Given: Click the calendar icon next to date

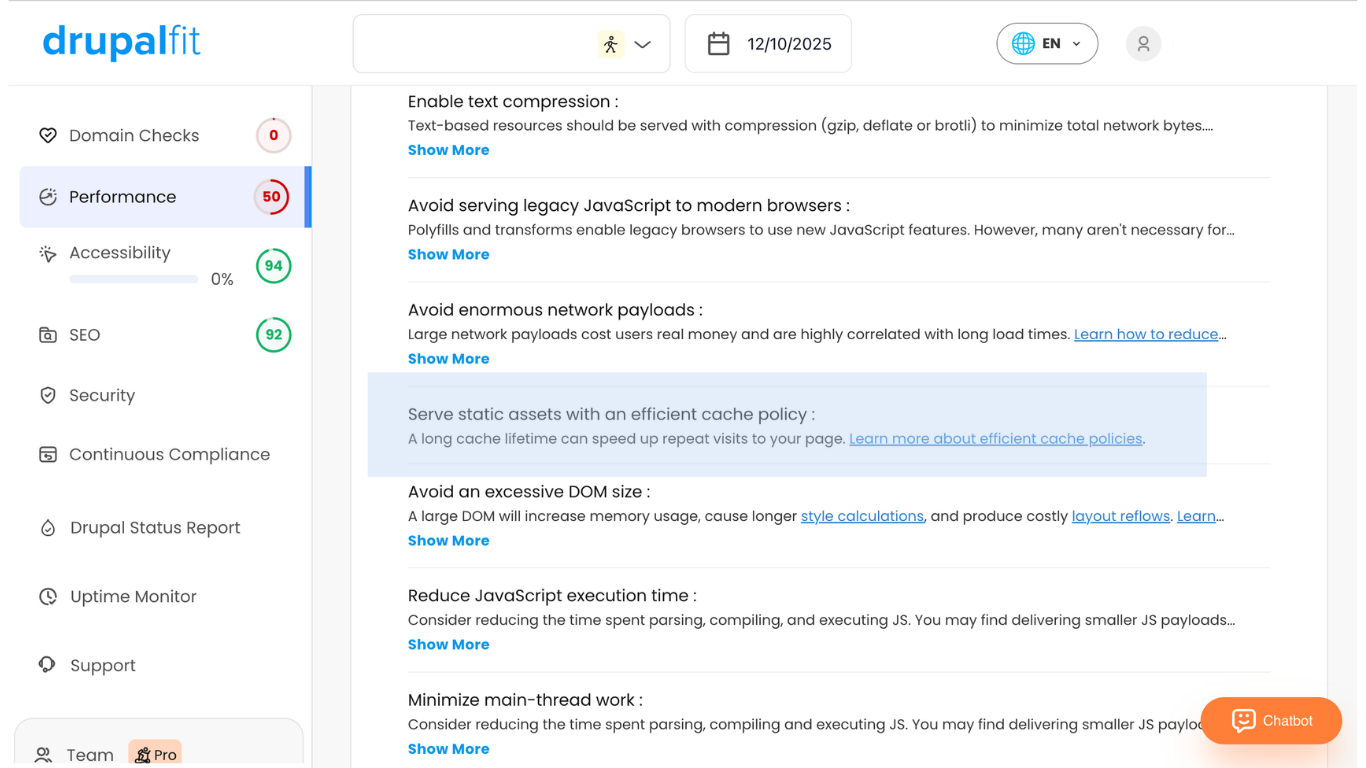Looking at the screenshot, I should [718, 44].
